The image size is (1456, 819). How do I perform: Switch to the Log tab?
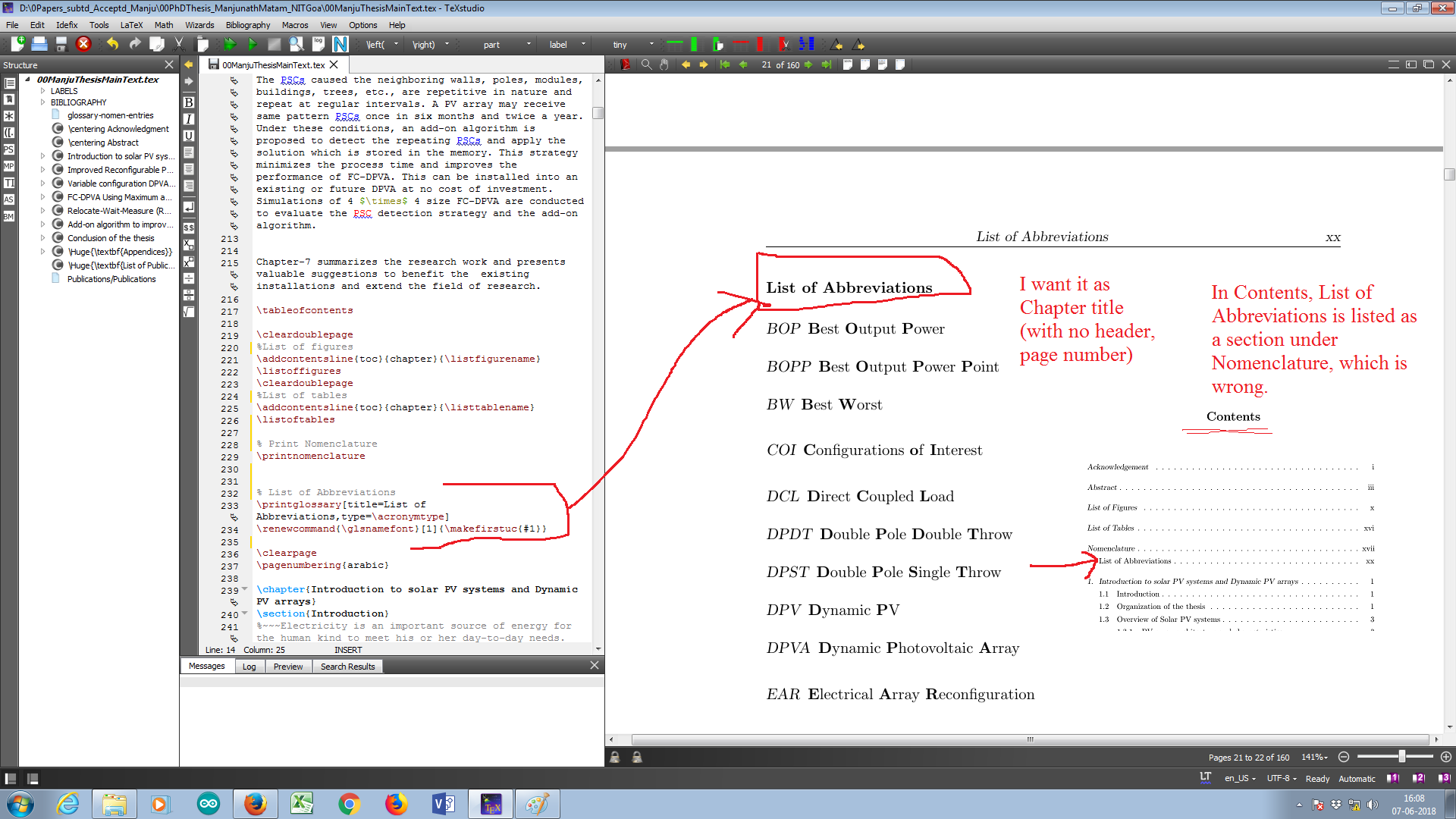pyautogui.click(x=249, y=667)
